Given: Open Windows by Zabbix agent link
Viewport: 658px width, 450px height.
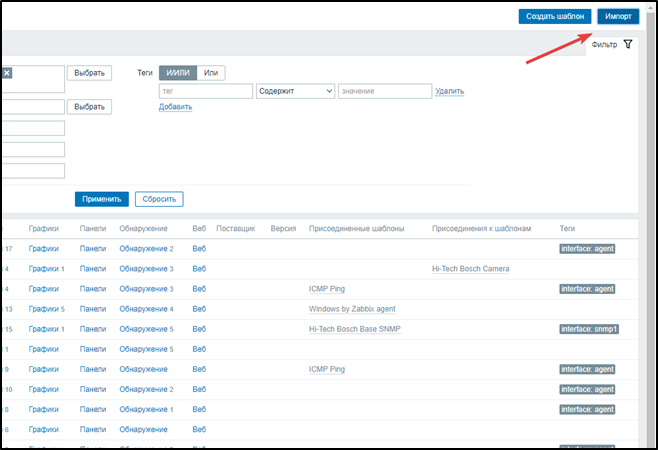Looking at the screenshot, I should (x=352, y=309).
